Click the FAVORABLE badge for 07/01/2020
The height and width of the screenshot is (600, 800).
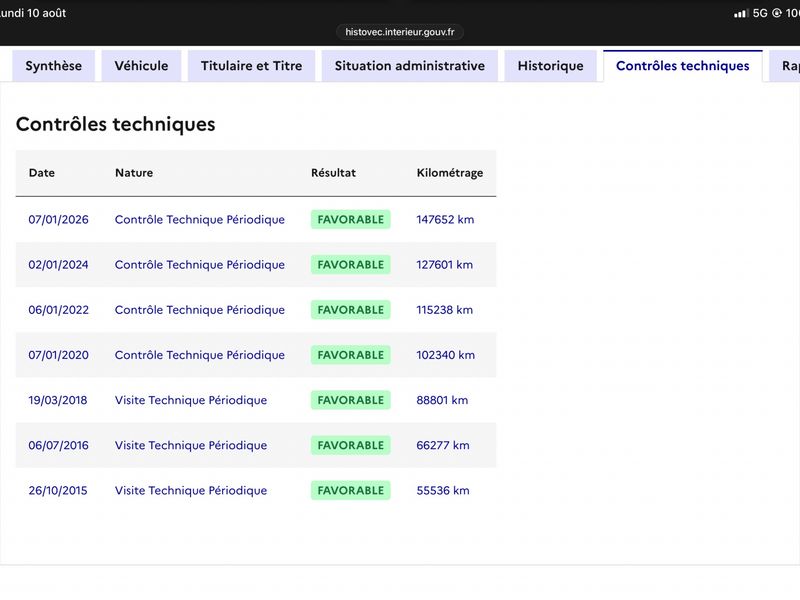click(x=351, y=355)
